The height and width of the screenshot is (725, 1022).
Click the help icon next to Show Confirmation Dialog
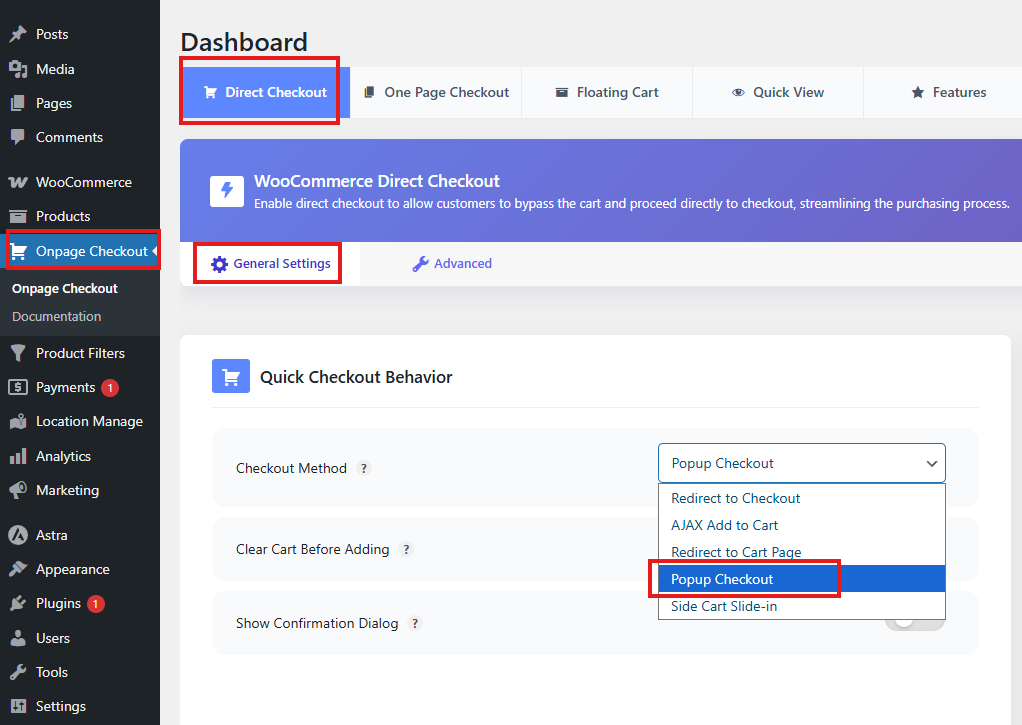tap(415, 623)
